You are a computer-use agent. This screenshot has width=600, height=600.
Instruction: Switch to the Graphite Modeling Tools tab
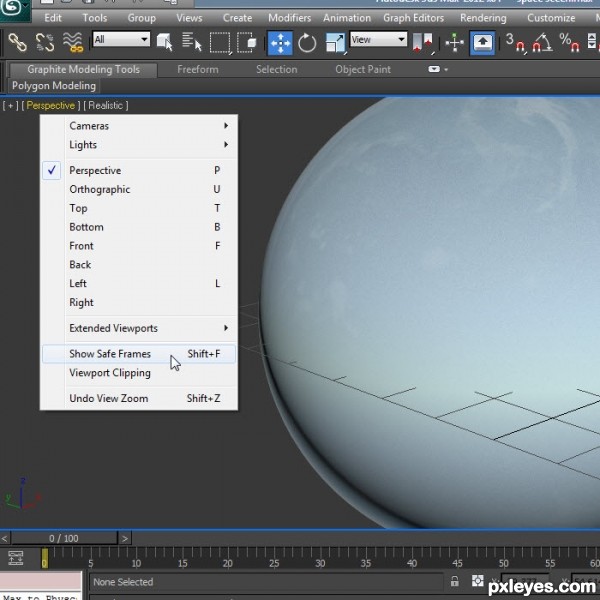coord(83,69)
